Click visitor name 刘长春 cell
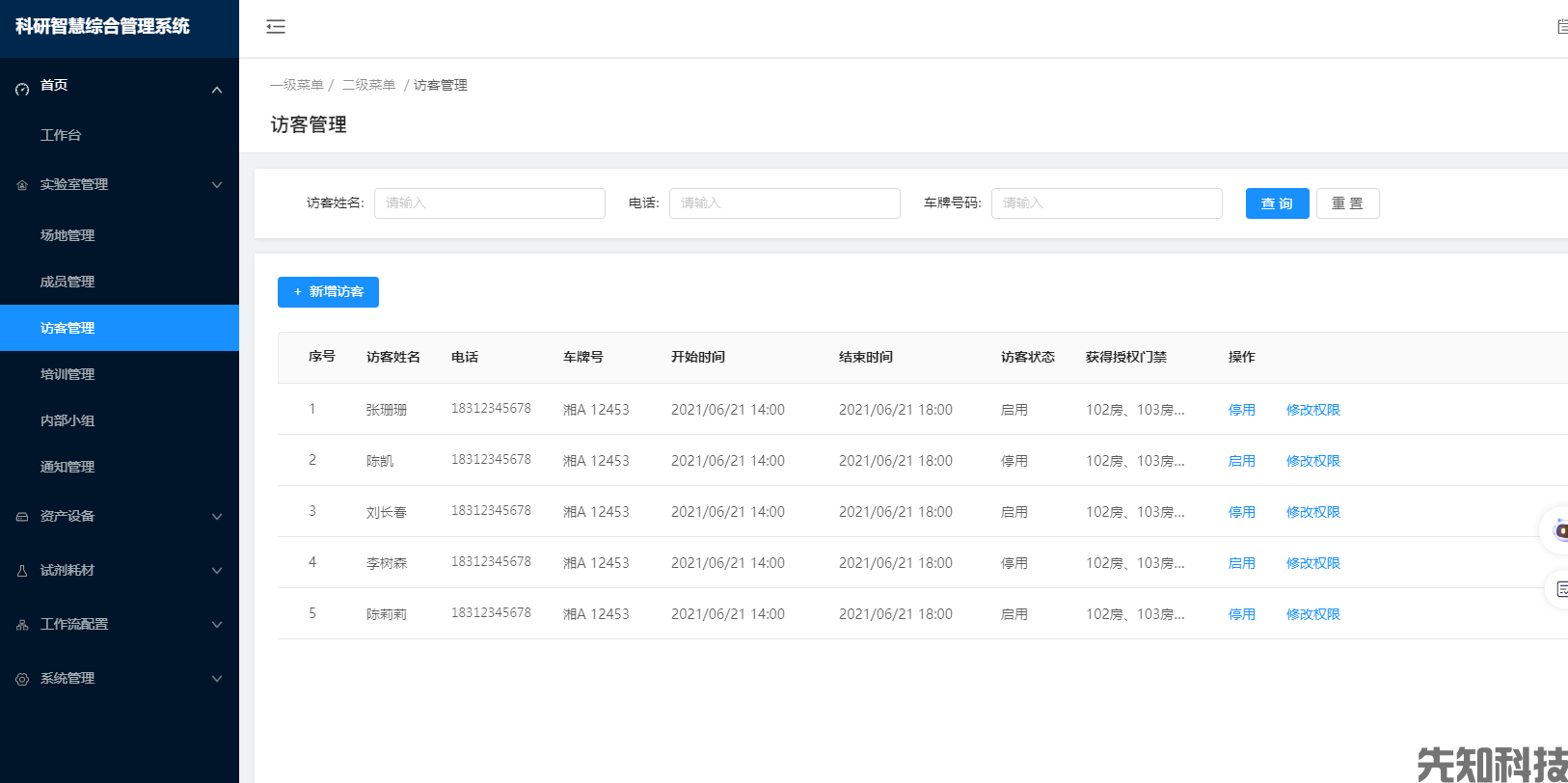Image resolution: width=1568 pixels, height=783 pixels. (x=387, y=512)
